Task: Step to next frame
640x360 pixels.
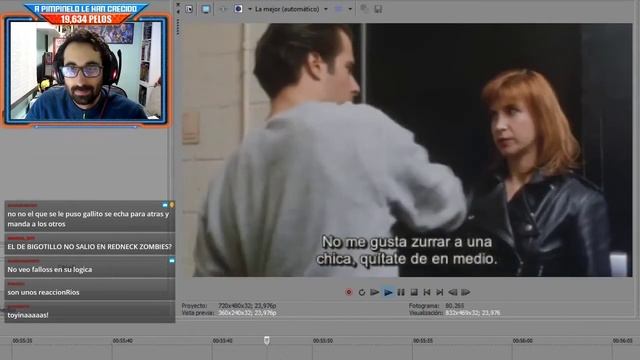Action: [466, 292]
